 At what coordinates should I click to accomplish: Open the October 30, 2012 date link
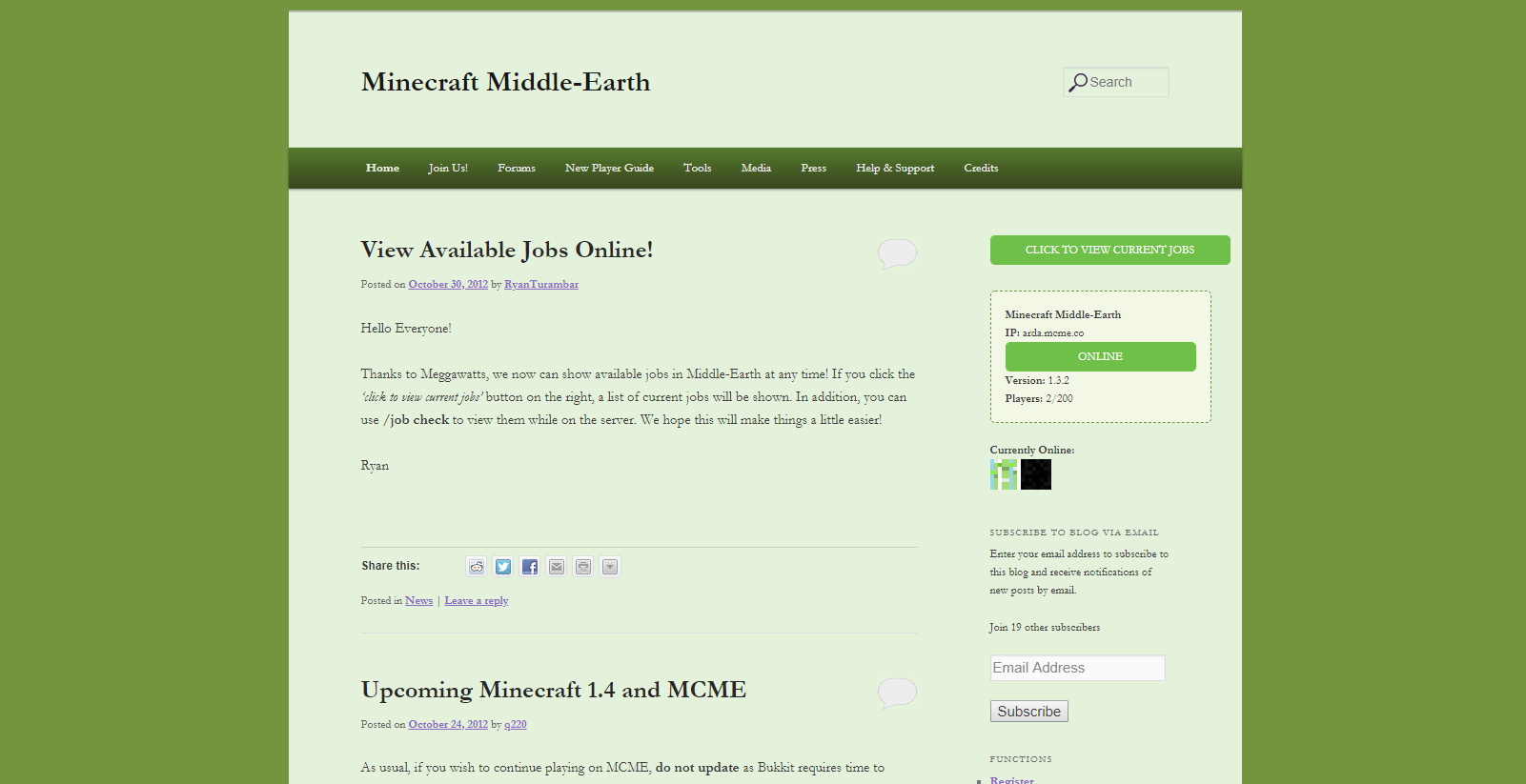(x=448, y=284)
